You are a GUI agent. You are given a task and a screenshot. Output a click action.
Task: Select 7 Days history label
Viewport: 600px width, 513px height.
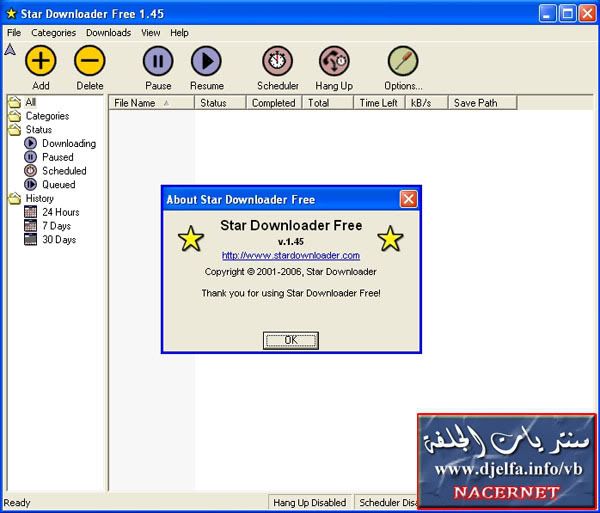pyautogui.click(x=57, y=226)
